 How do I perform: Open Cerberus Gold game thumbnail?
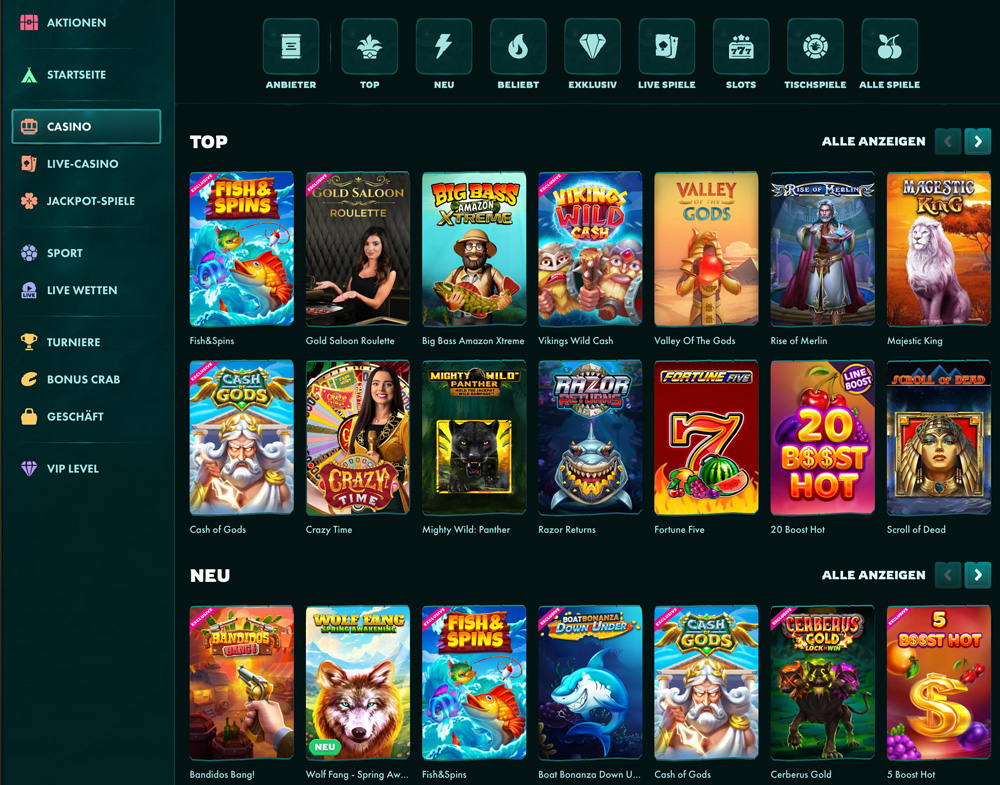(822, 683)
